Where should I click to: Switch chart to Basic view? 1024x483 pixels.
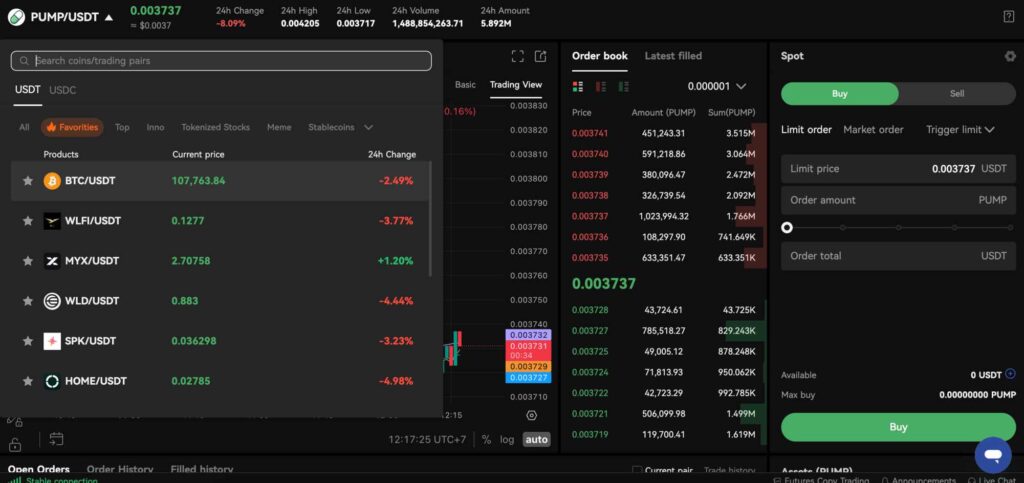point(466,85)
